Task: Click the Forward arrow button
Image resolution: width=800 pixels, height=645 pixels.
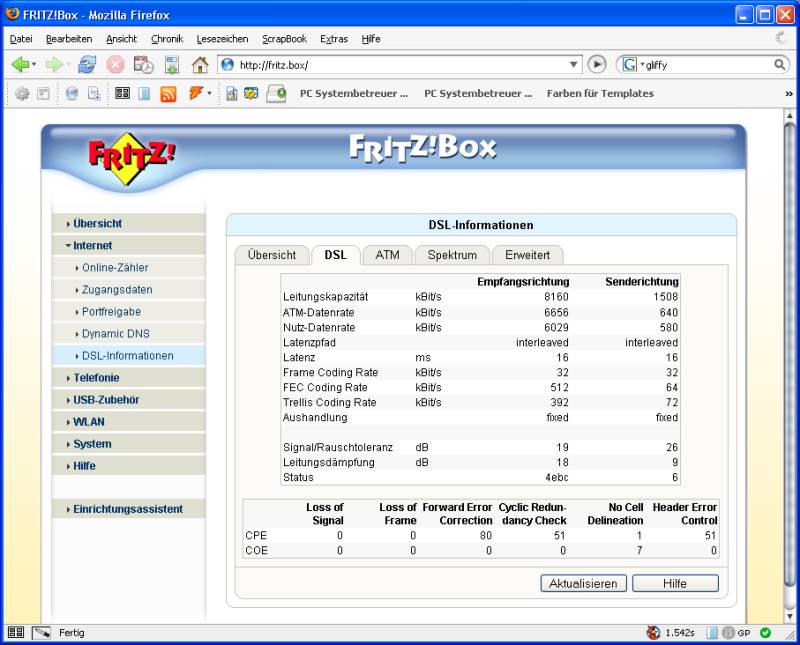Action: 54,65
